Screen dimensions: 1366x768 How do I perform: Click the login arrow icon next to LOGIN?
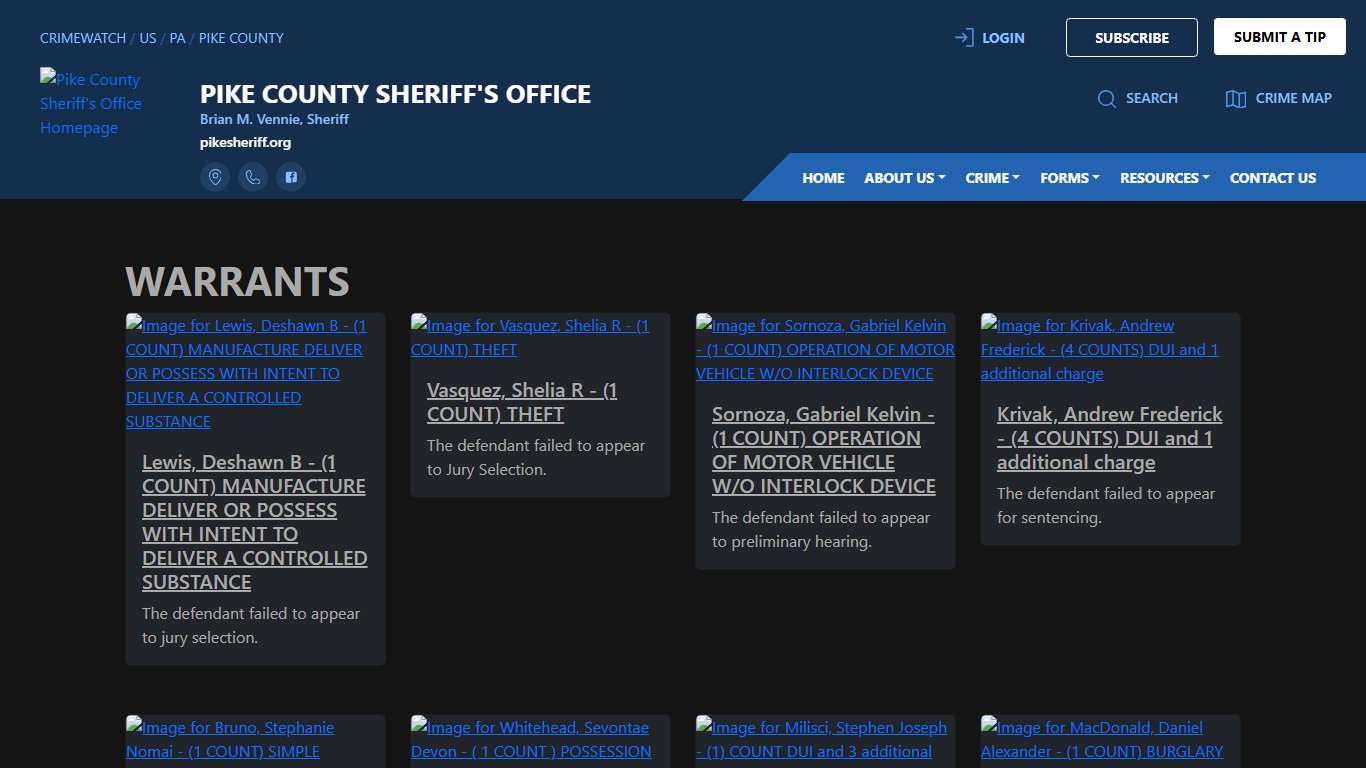(963, 37)
